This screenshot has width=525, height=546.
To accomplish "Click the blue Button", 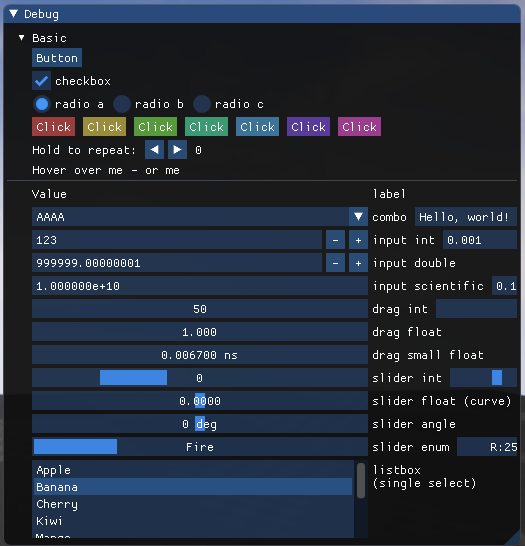I will [x=57, y=58].
